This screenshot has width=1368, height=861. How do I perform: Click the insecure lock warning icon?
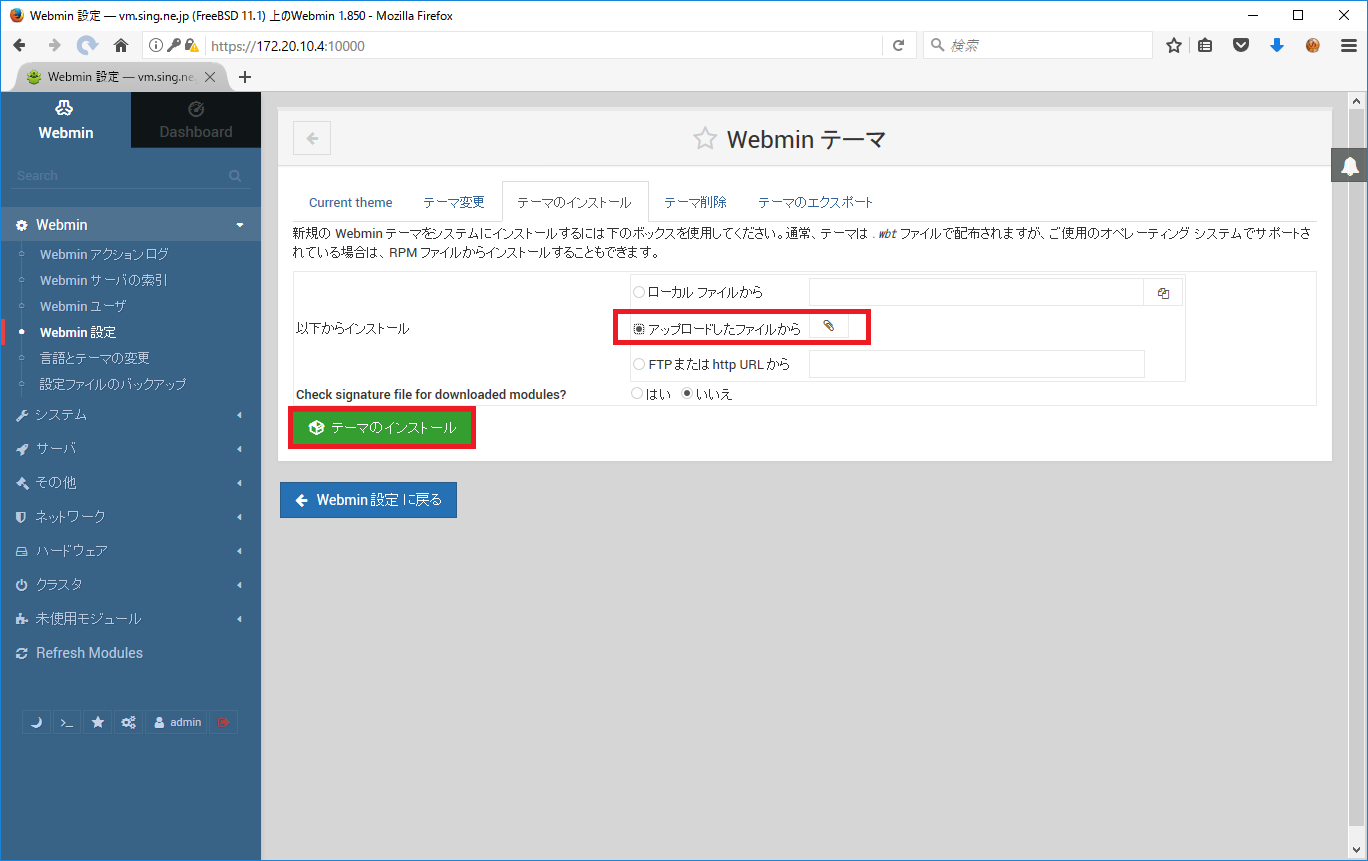pyautogui.click(x=192, y=45)
